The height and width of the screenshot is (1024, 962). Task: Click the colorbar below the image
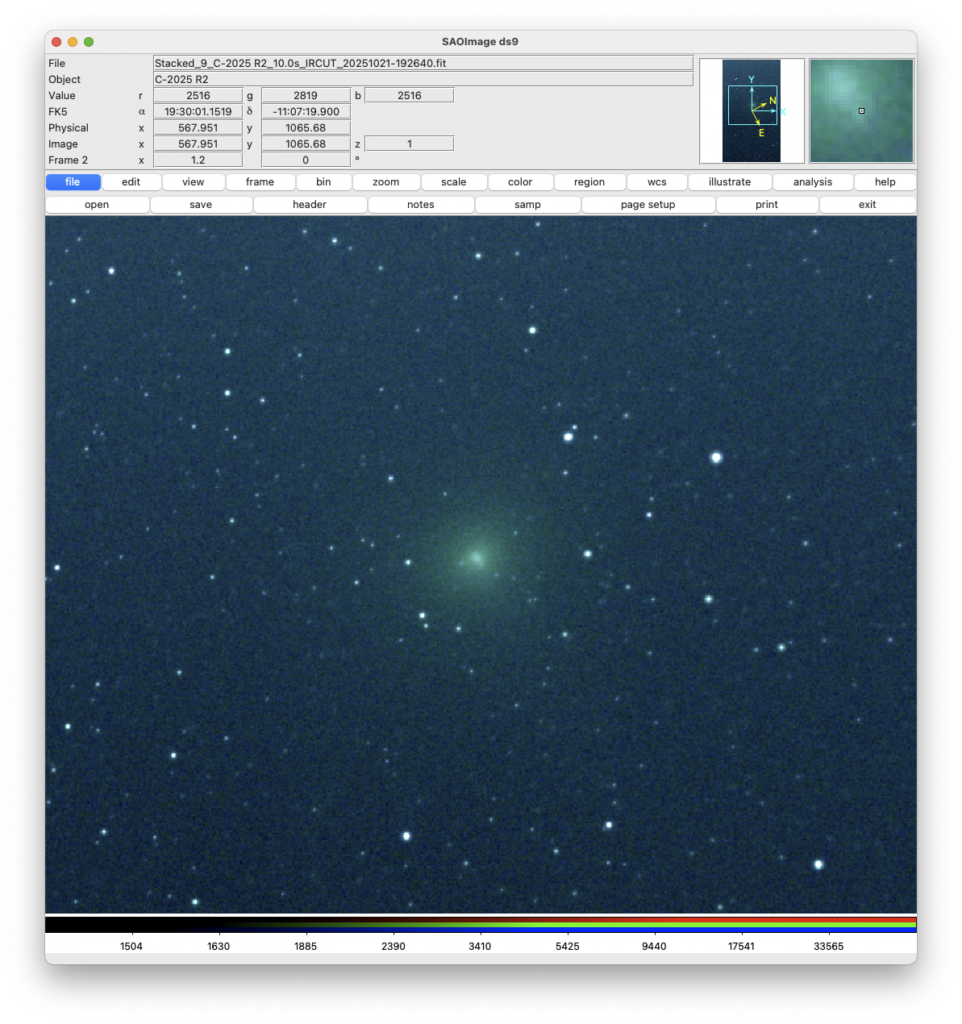480,924
